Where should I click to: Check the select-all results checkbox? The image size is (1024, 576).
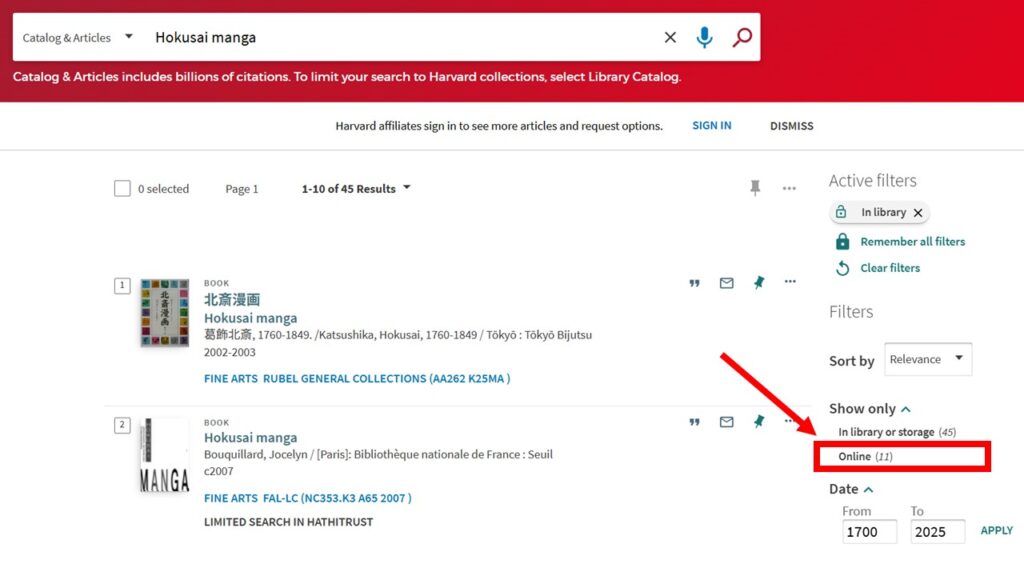123,189
